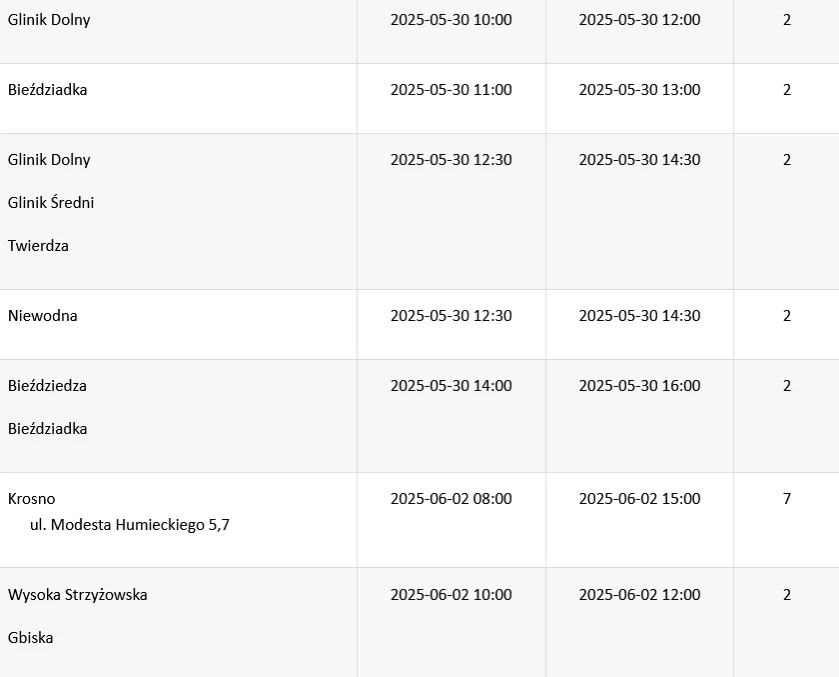The width and height of the screenshot is (839, 677).
Task: Click start time 2025-05-30 10:00
Action: (x=451, y=20)
